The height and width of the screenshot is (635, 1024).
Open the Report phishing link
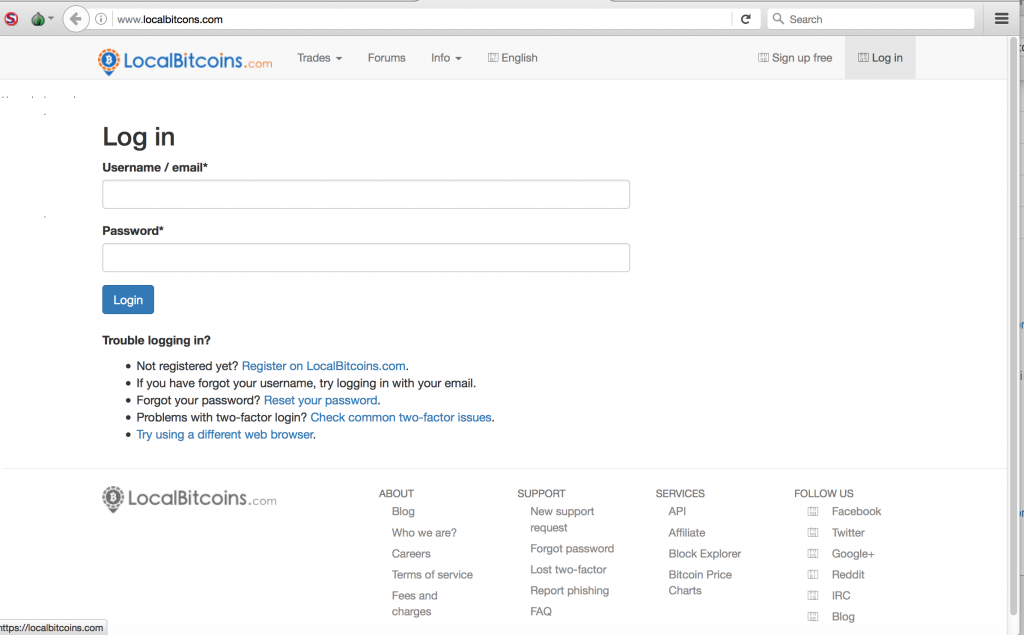(569, 590)
